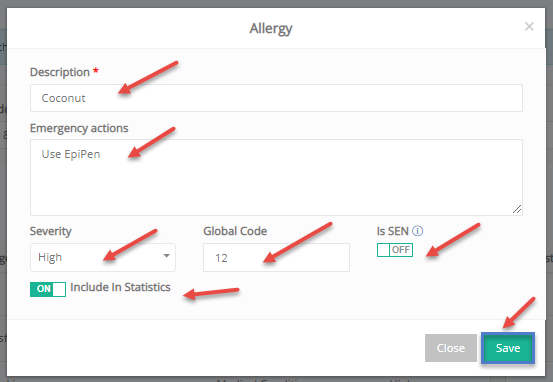Click the red required asterisk beside Description
553x382 pixels.
[x=96, y=71]
